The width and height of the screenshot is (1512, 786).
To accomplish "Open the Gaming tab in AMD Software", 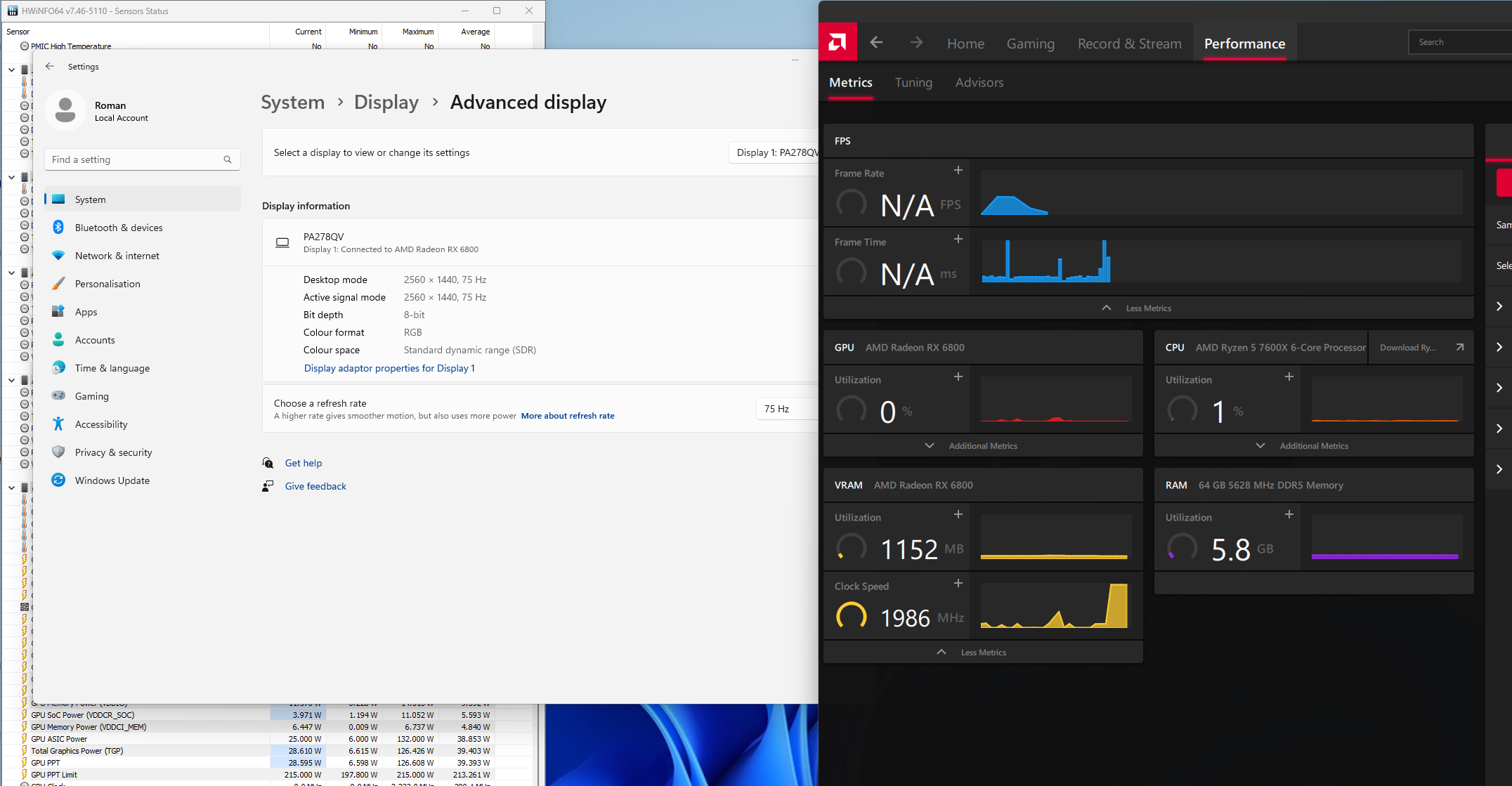I will (x=1030, y=44).
